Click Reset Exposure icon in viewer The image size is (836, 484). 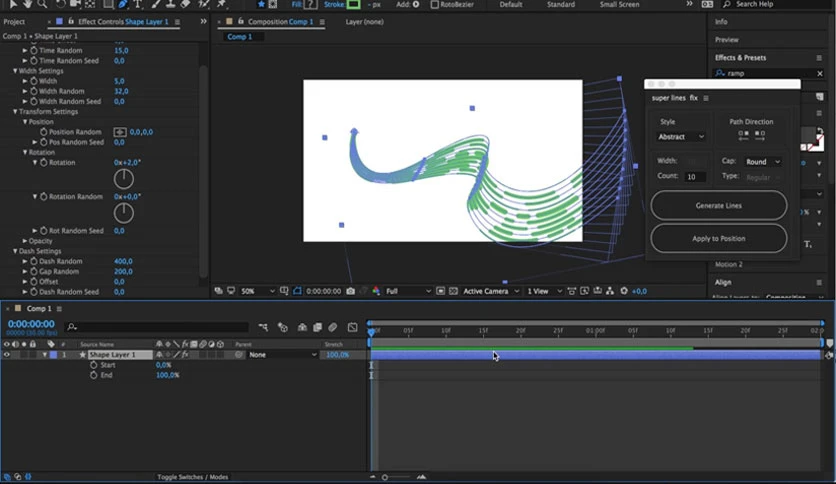[624, 291]
